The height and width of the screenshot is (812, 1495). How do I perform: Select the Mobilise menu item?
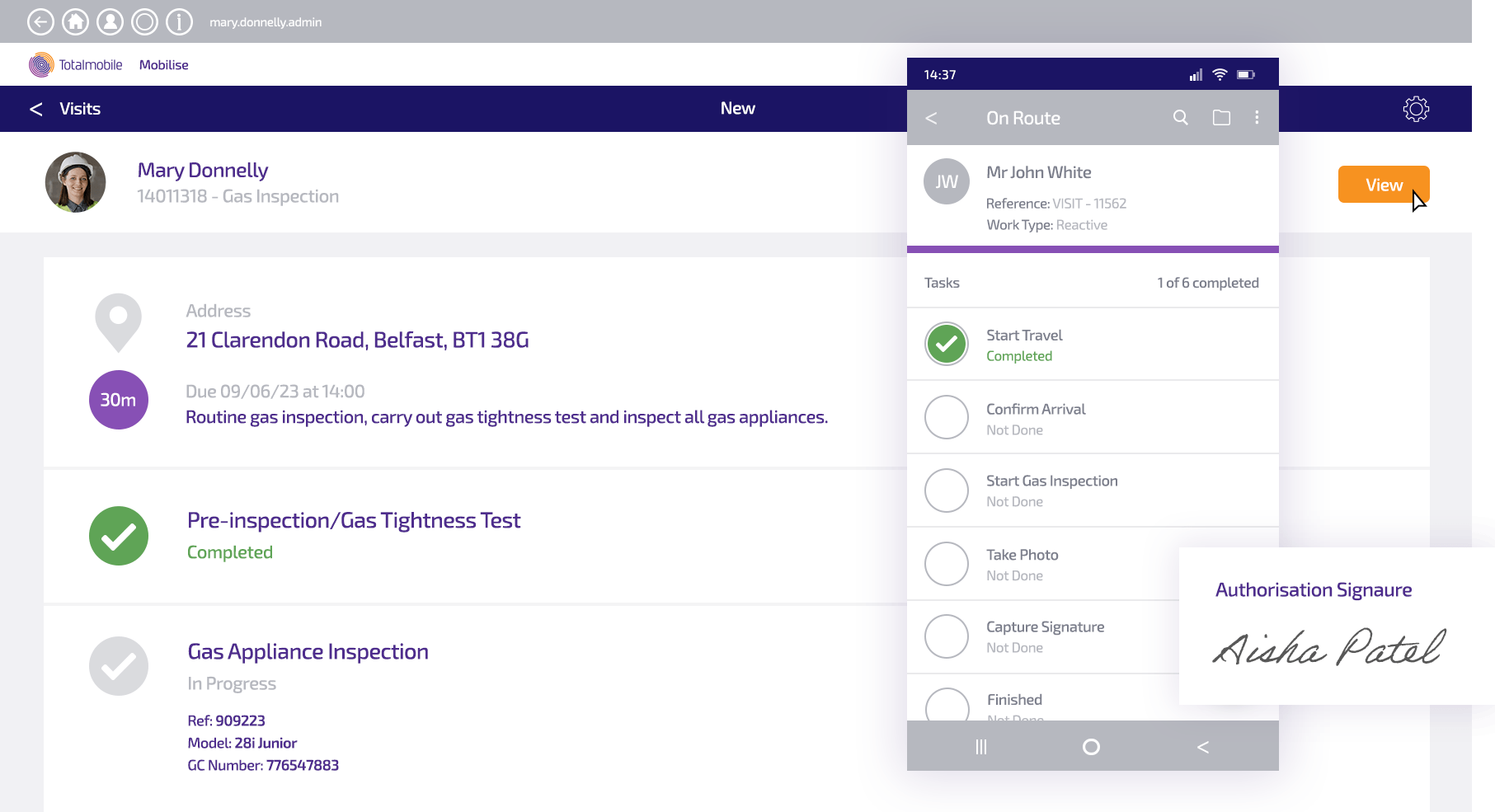[163, 65]
